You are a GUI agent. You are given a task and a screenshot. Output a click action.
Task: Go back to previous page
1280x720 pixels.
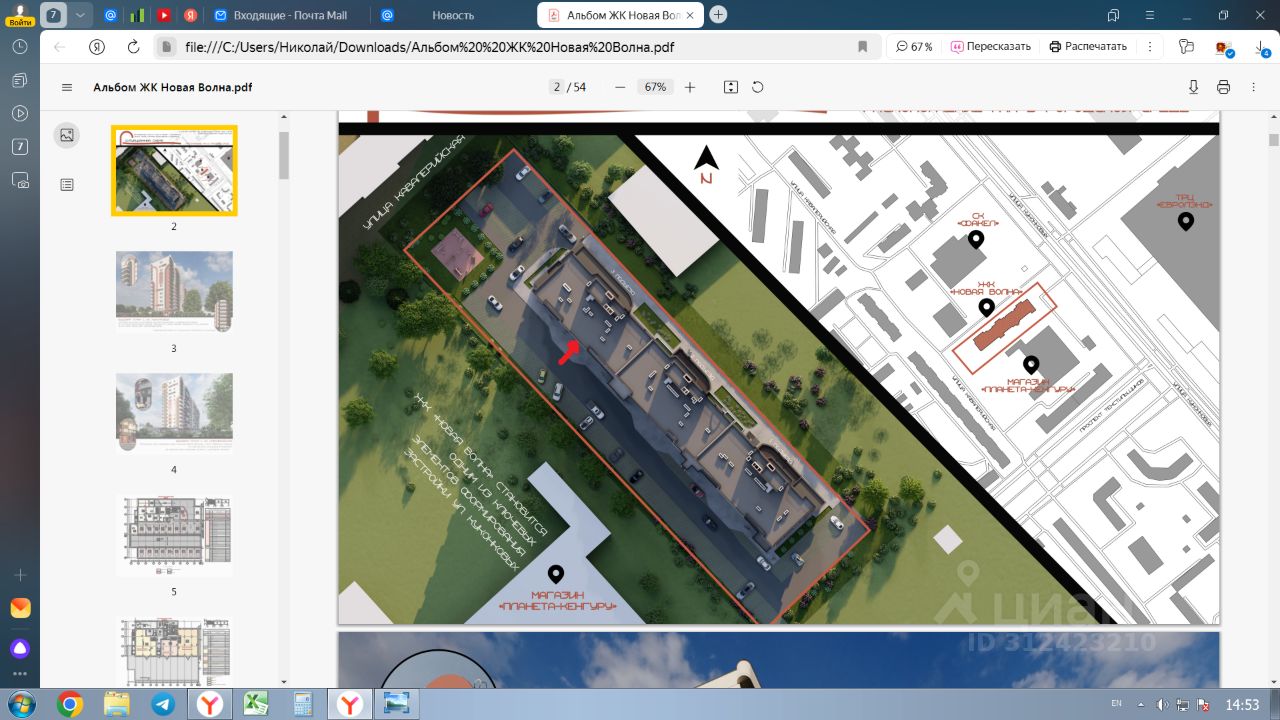(60, 47)
